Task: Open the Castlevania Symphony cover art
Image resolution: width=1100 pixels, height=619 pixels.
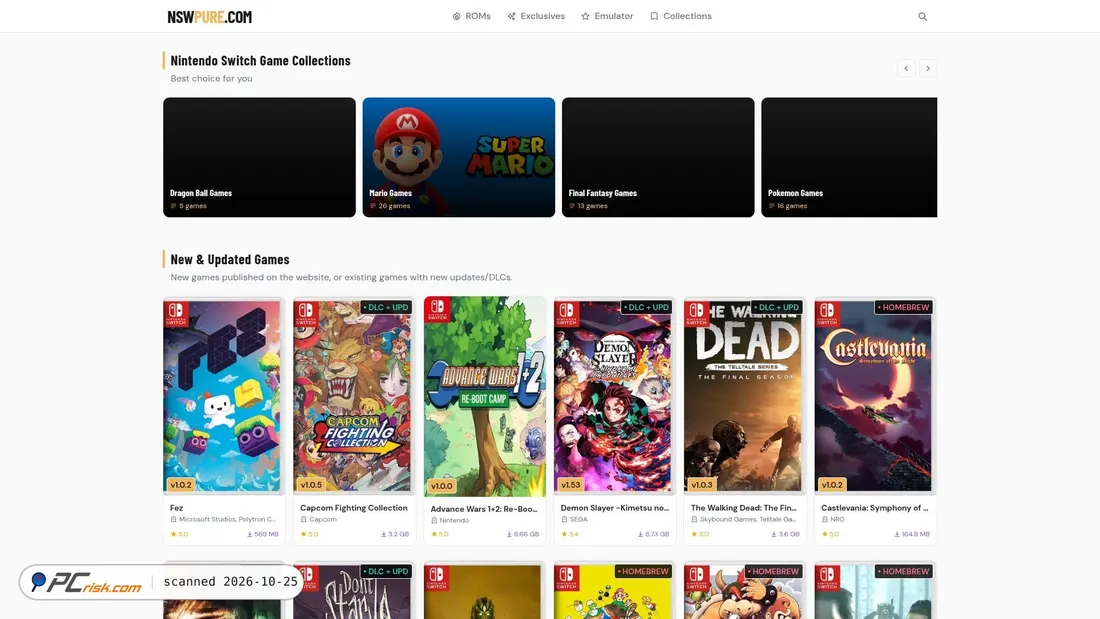Action: [x=875, y=397]
